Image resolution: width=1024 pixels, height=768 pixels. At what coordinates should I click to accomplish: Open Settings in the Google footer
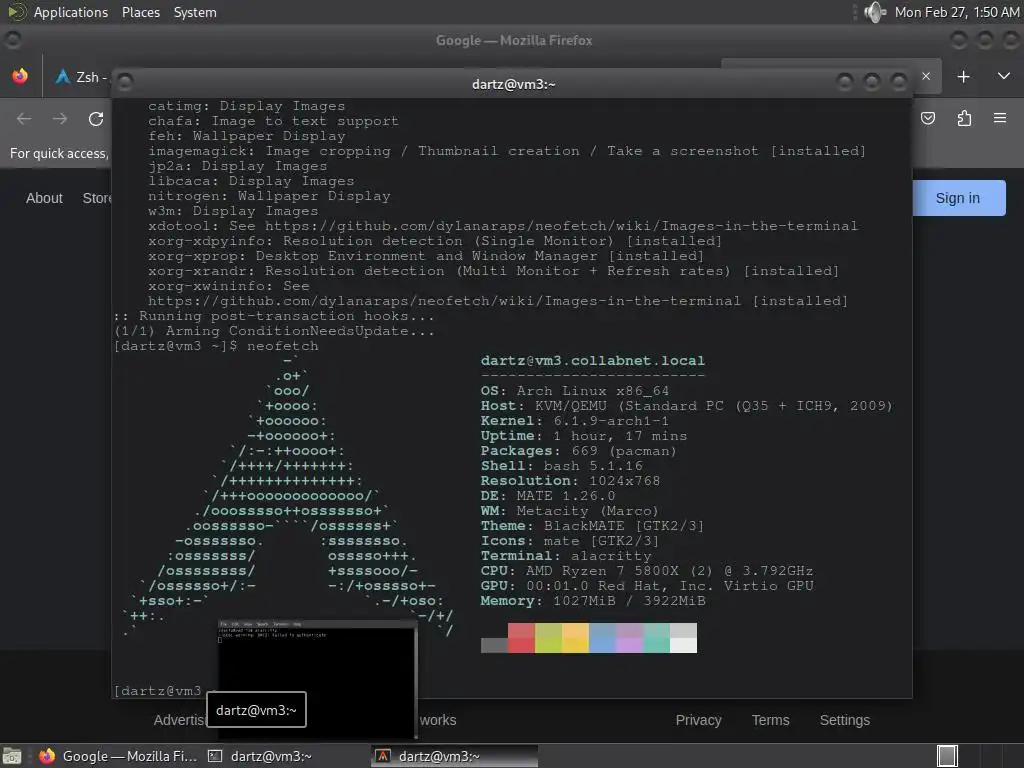(844, 720)
